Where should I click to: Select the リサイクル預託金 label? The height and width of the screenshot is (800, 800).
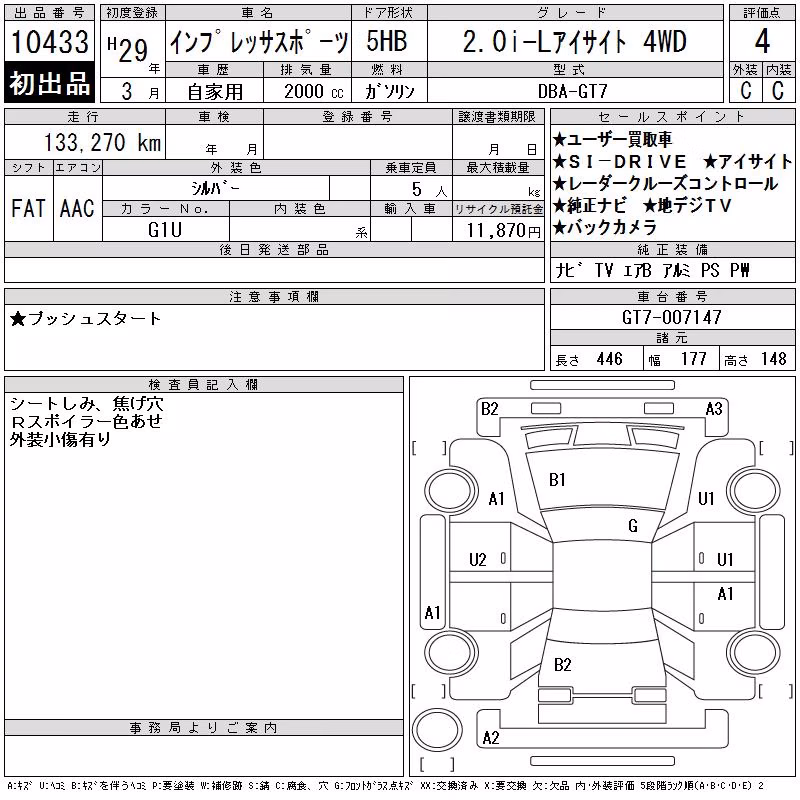click(498, 209)
